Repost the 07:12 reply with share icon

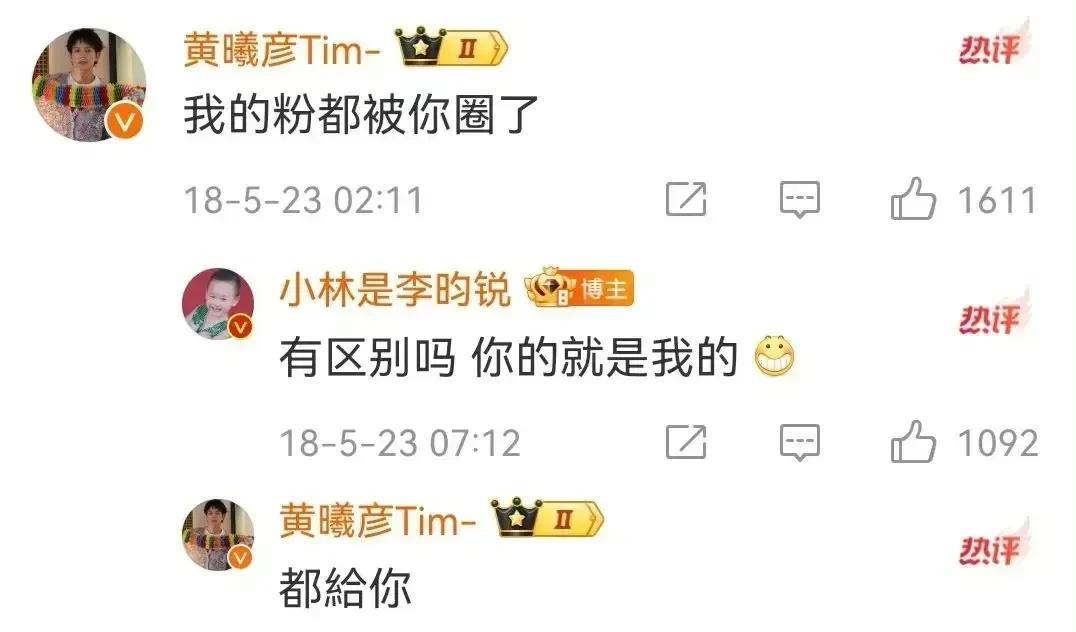click(x=686, y=441)
